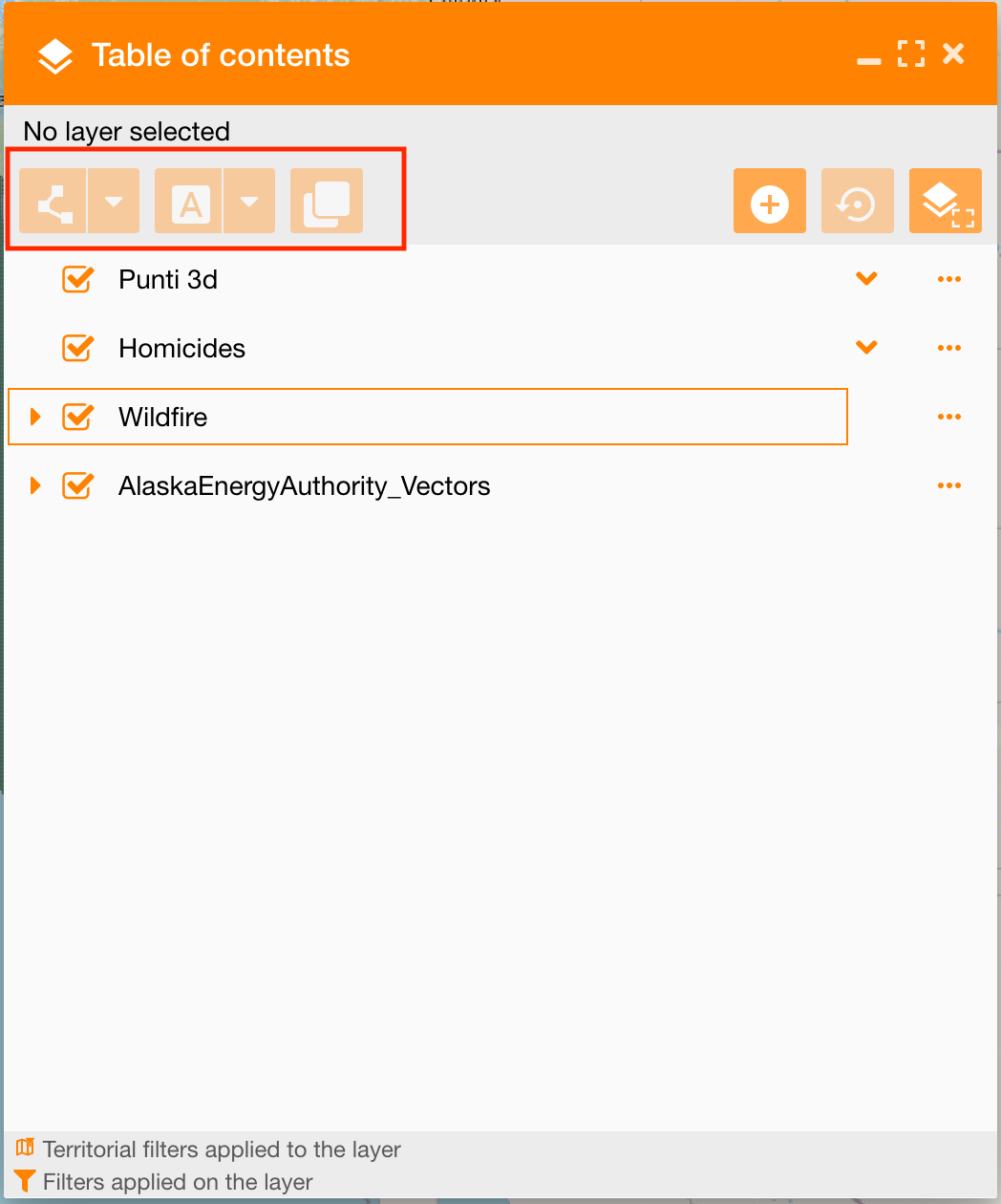Toggle the Wildfire layer checkbox
1001x1204 pixels.
(77, 417)
